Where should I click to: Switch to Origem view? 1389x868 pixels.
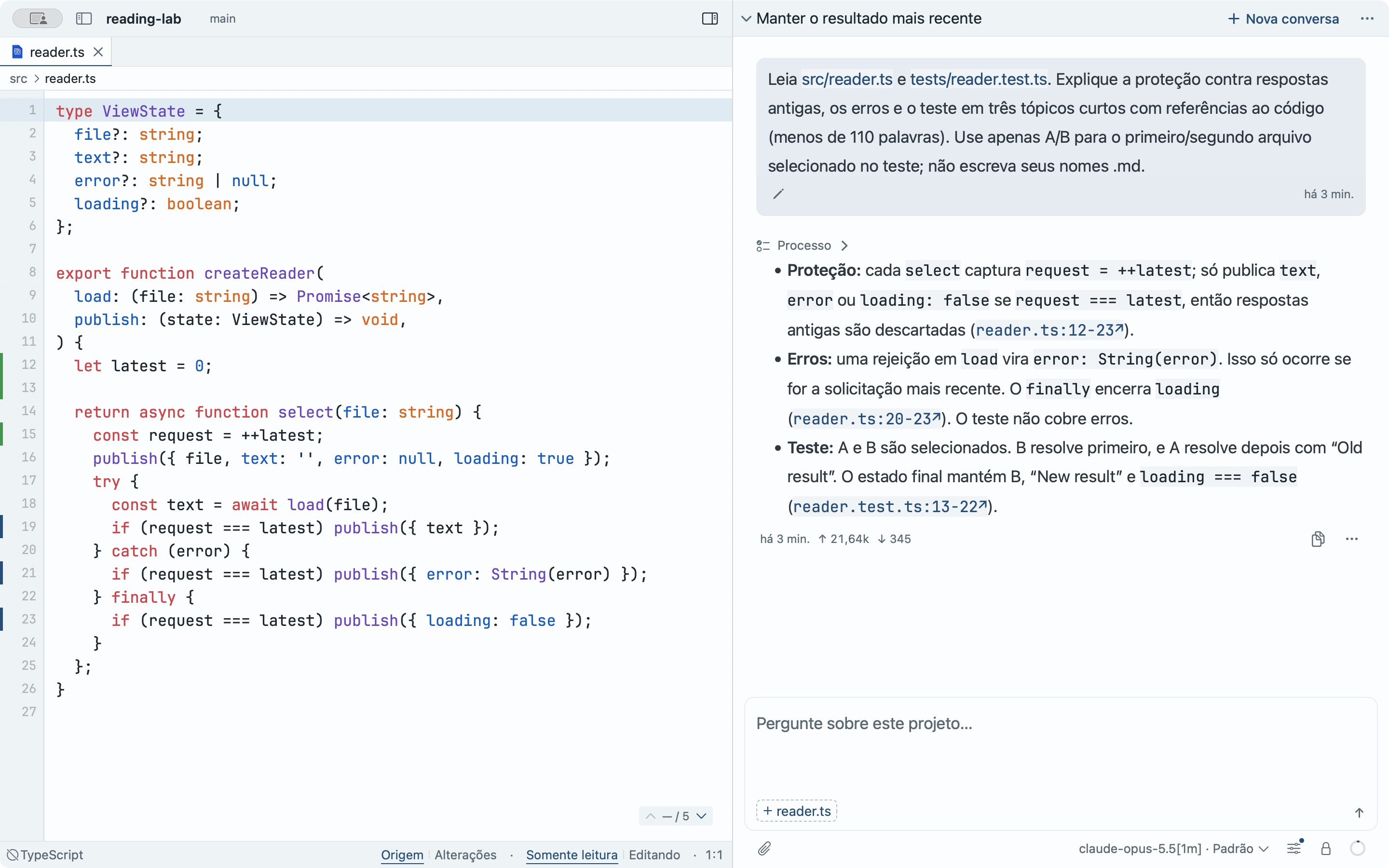click(x=402, y=855)
